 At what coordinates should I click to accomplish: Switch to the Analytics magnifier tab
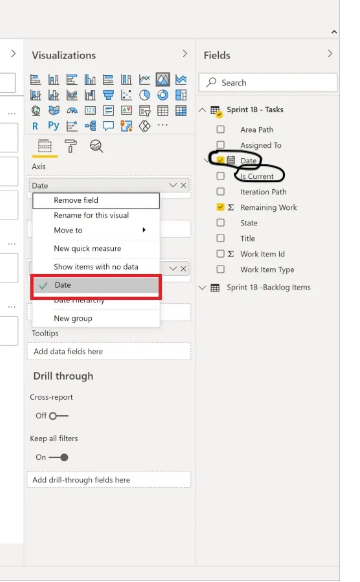click(x=96, y=146)
